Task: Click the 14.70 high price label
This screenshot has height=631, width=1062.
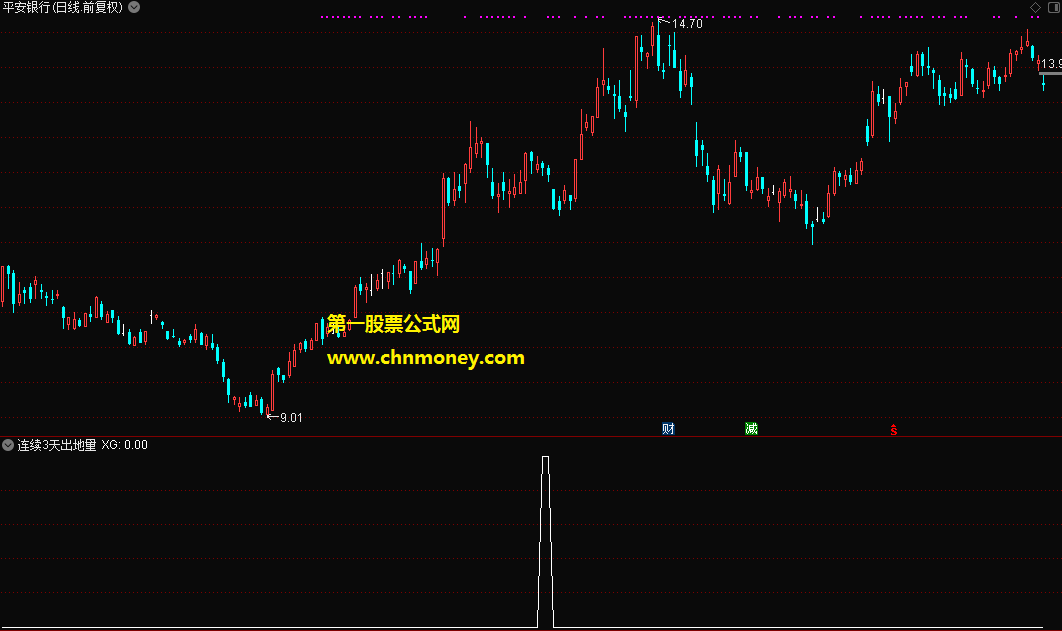Action: tap(687, 24)
